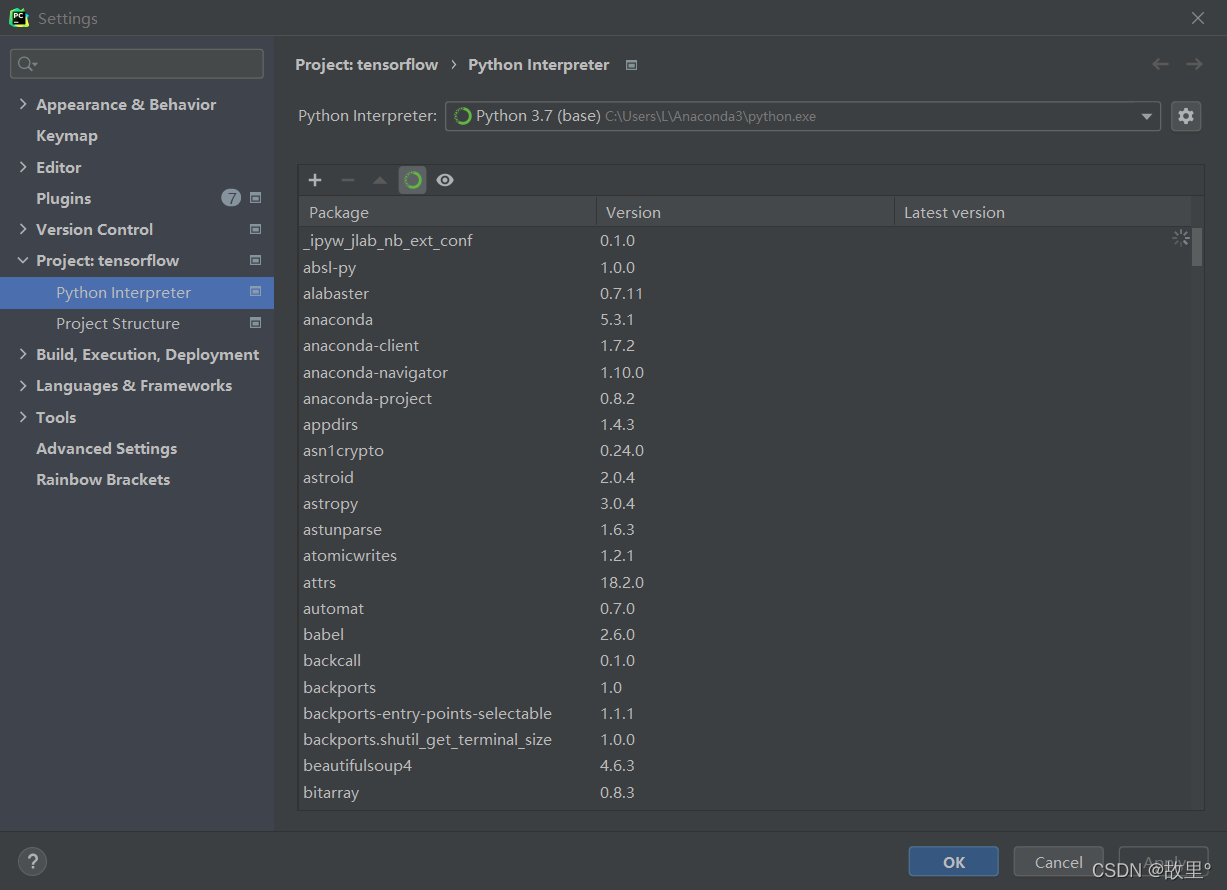The width and height of the screenshot is (1227, 890).
Task: Click the project icon beside Project Structure
Action: [x=255, y=323]
